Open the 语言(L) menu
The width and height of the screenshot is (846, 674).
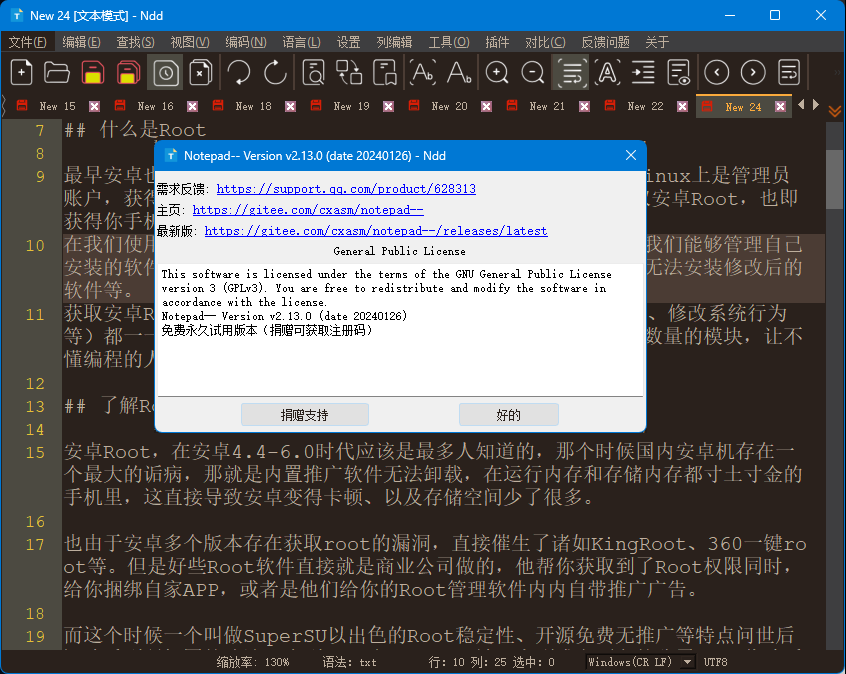pyautogui.click(x=302, y=42)
